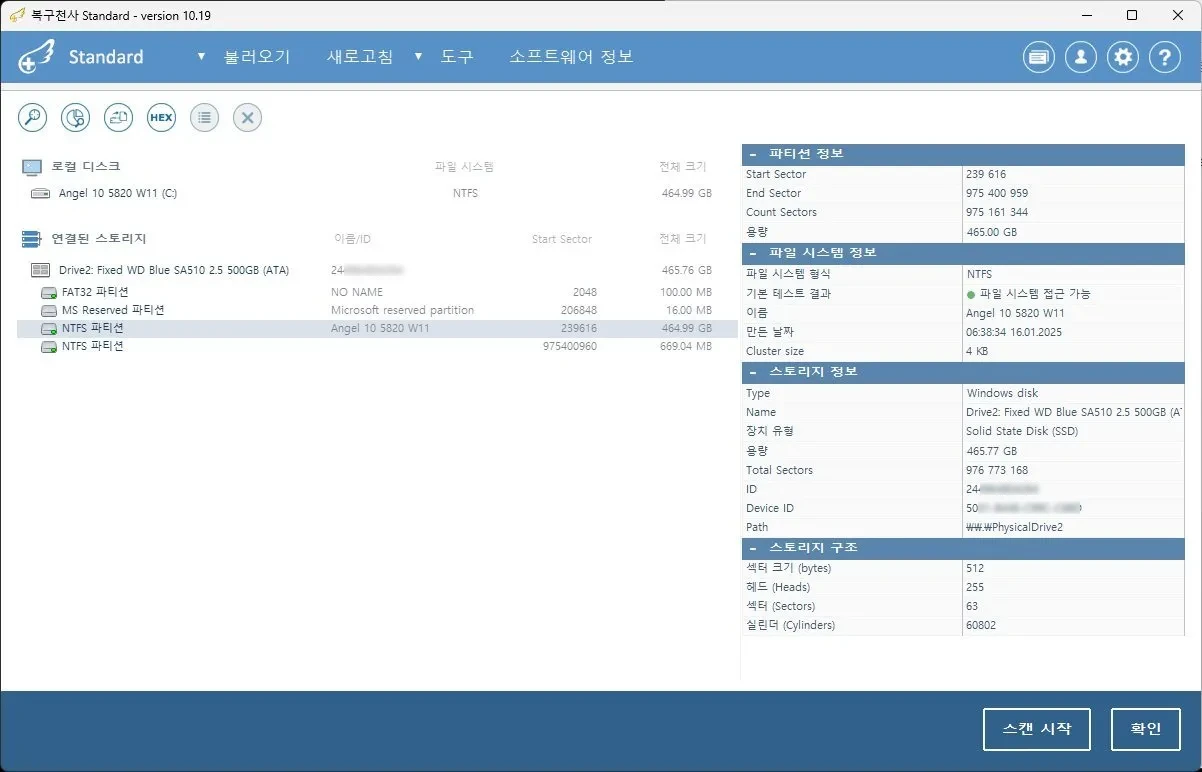This screenshot has width=1202, height=772.
Task: Click the Windows disk type value
Action: (1002, 393)
